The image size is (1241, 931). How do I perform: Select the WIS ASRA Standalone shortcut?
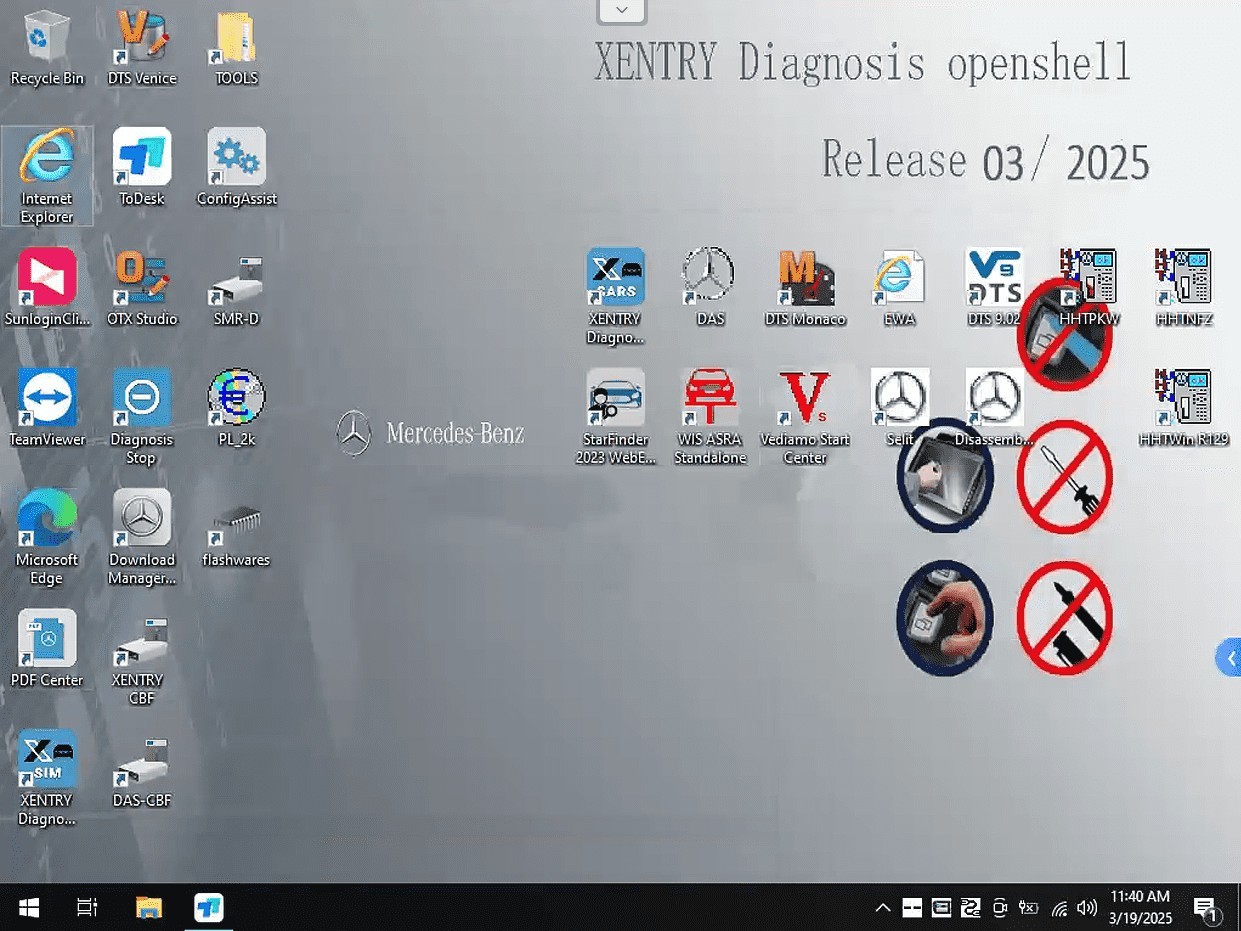(710, 417)
